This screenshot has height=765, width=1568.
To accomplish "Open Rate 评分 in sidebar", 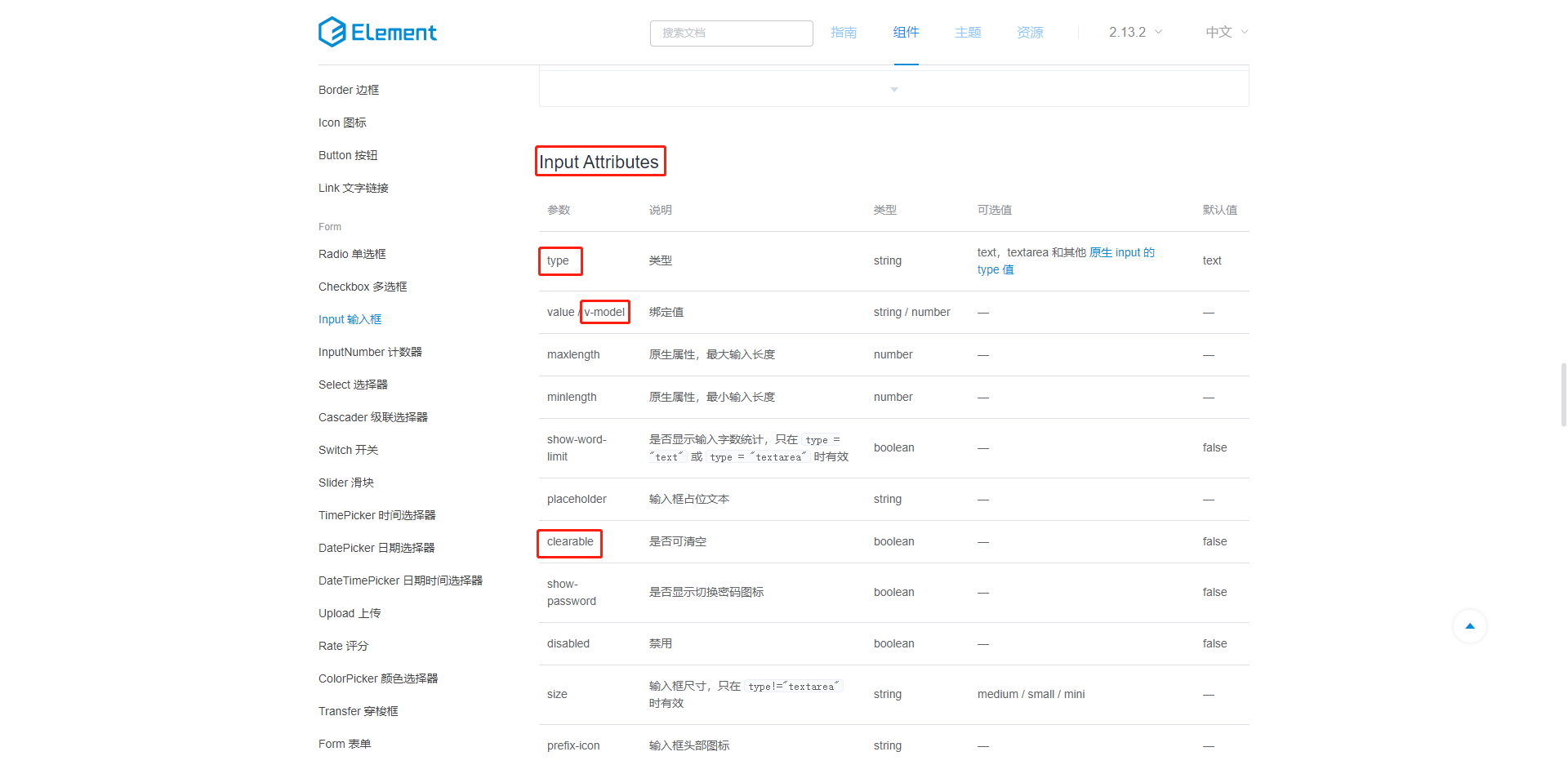I will (343, 646).
